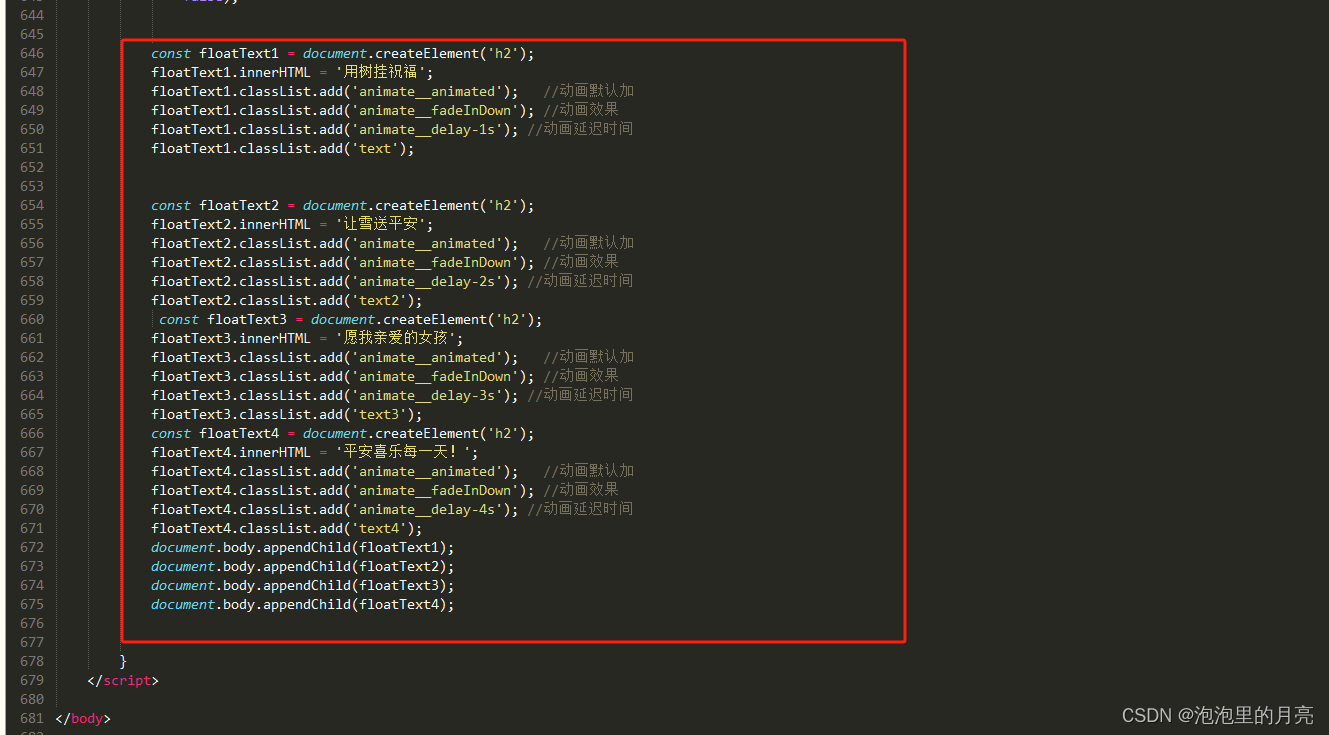Viewport: 1329px width, 735px height.
Task: Click the text 'const floatText1' declaration
Action: tap(215, 53)
